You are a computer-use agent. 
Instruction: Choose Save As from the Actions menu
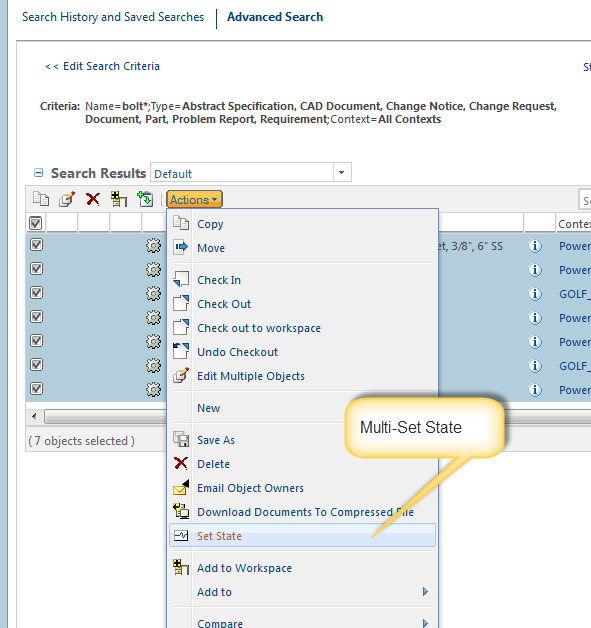(x=302, y=440)
